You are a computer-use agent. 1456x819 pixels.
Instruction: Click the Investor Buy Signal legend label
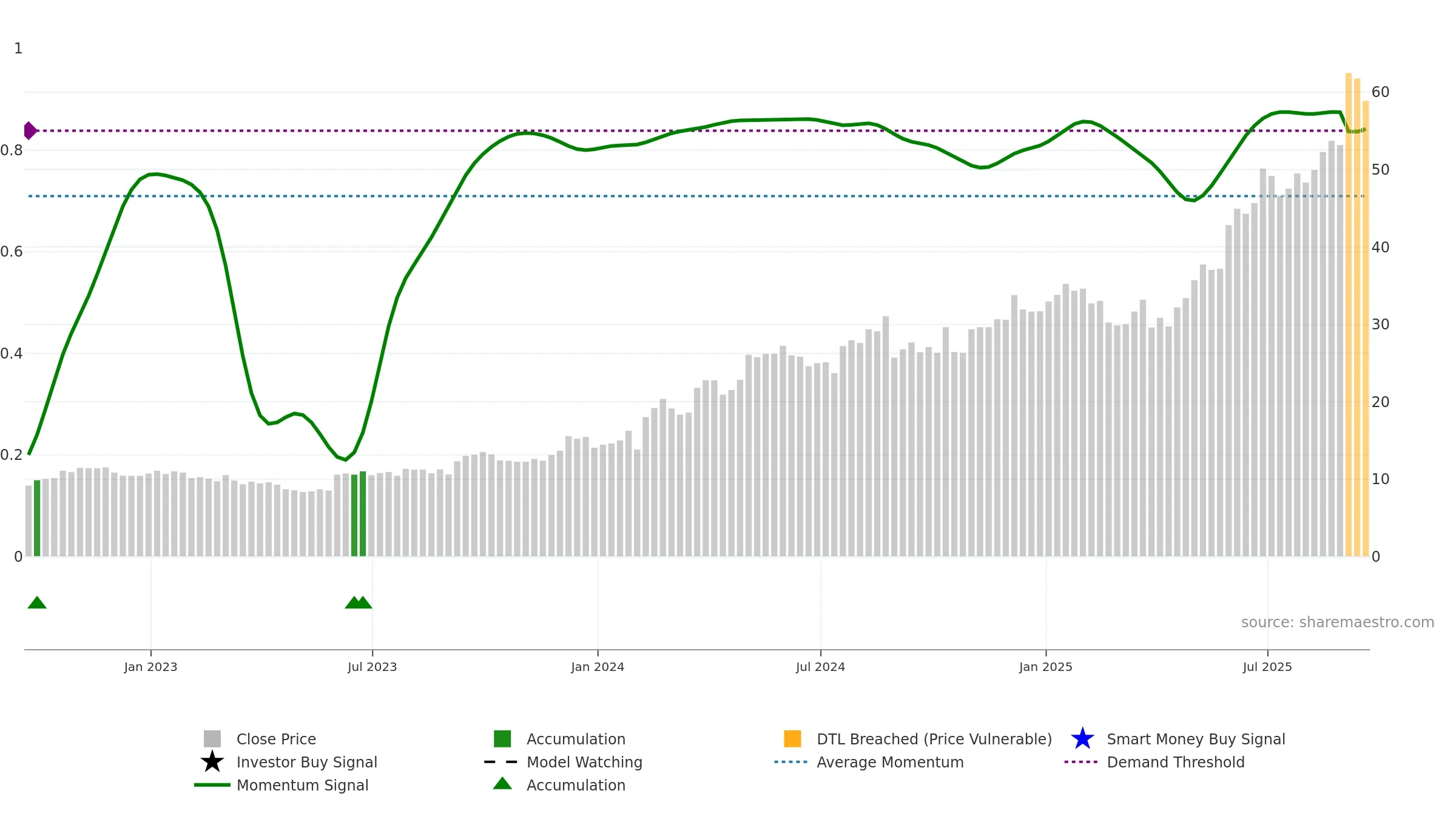(x=307, y=762)
